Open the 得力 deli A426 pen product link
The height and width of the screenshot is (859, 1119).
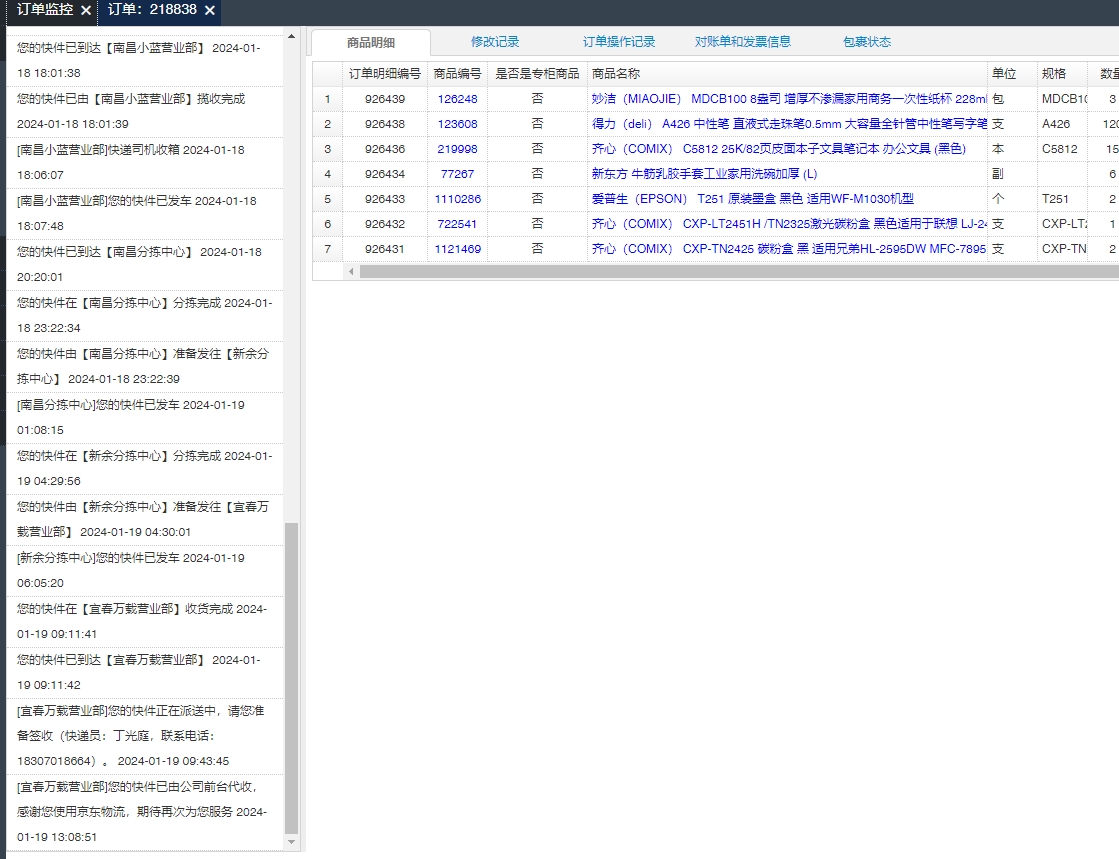pos(789,123)
